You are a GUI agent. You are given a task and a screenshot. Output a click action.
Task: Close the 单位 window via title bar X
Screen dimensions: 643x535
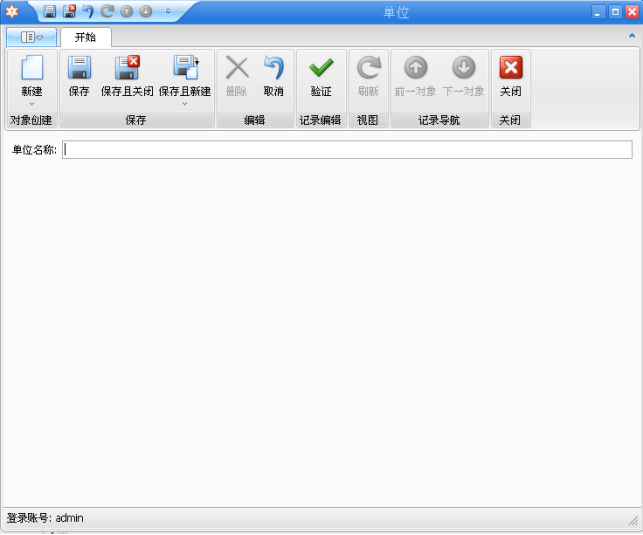tap(632, 12)
